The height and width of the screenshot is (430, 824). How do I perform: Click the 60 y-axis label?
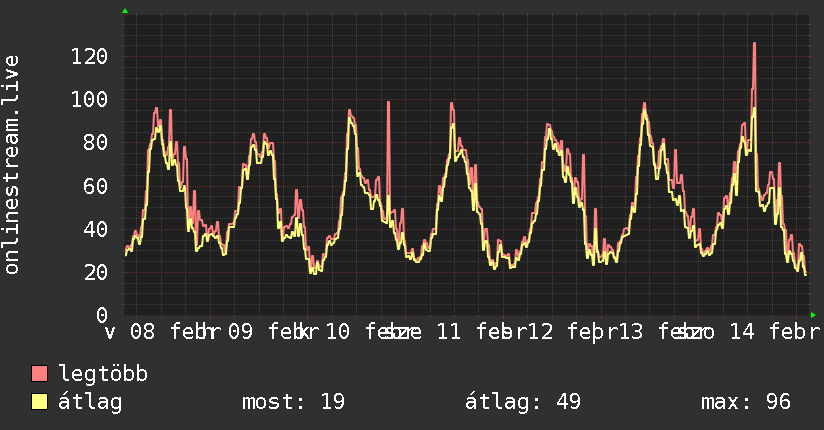click(x=96, y=186)
